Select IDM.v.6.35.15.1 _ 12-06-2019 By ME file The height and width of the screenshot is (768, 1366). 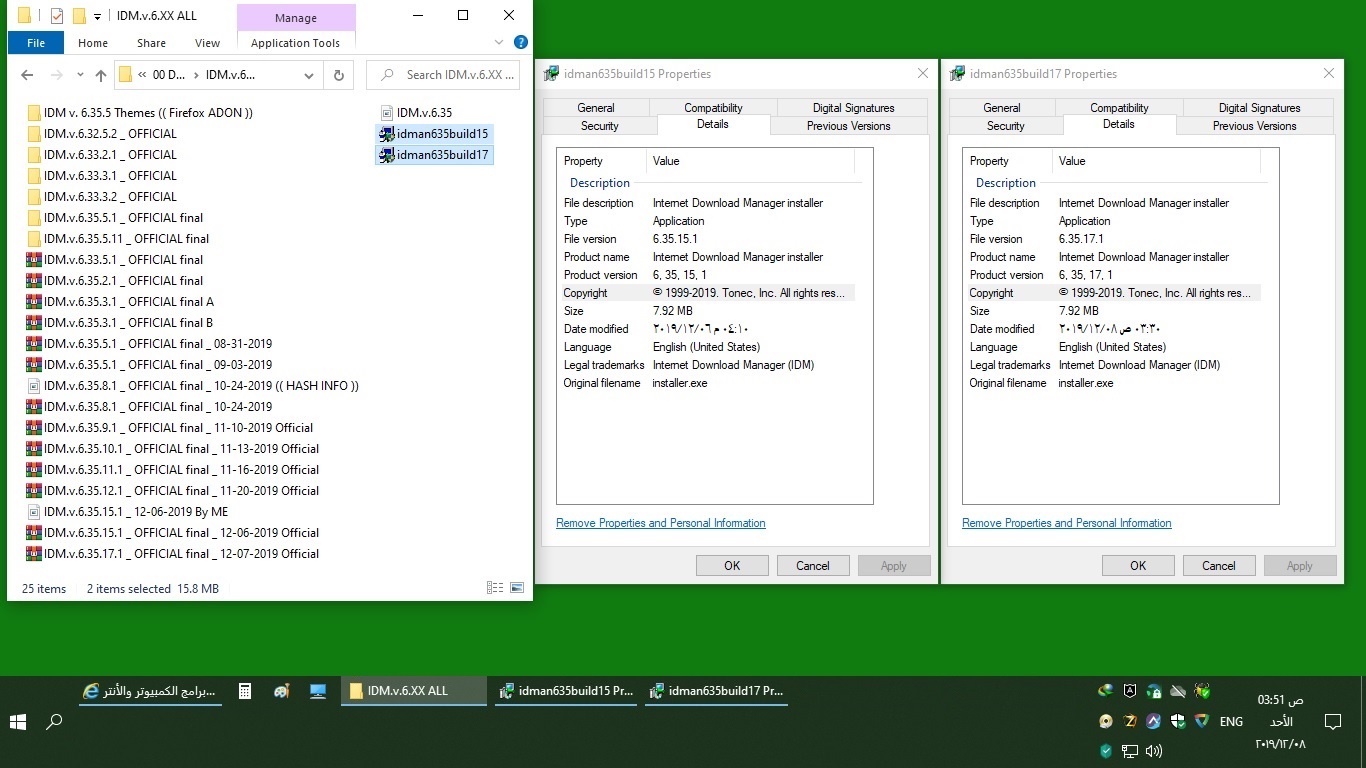pos(127,512)
